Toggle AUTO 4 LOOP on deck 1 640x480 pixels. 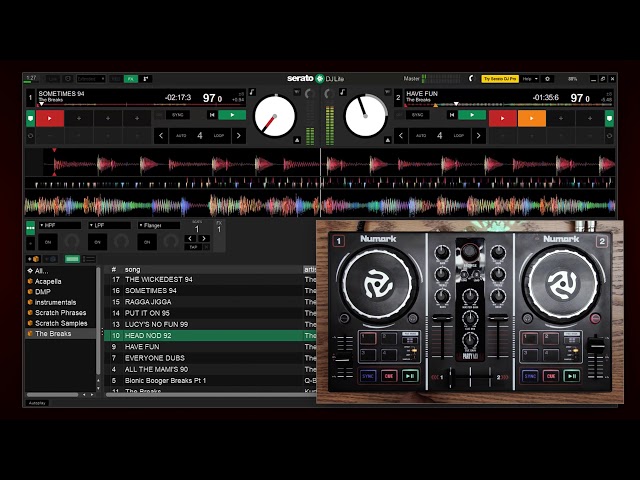200,136
